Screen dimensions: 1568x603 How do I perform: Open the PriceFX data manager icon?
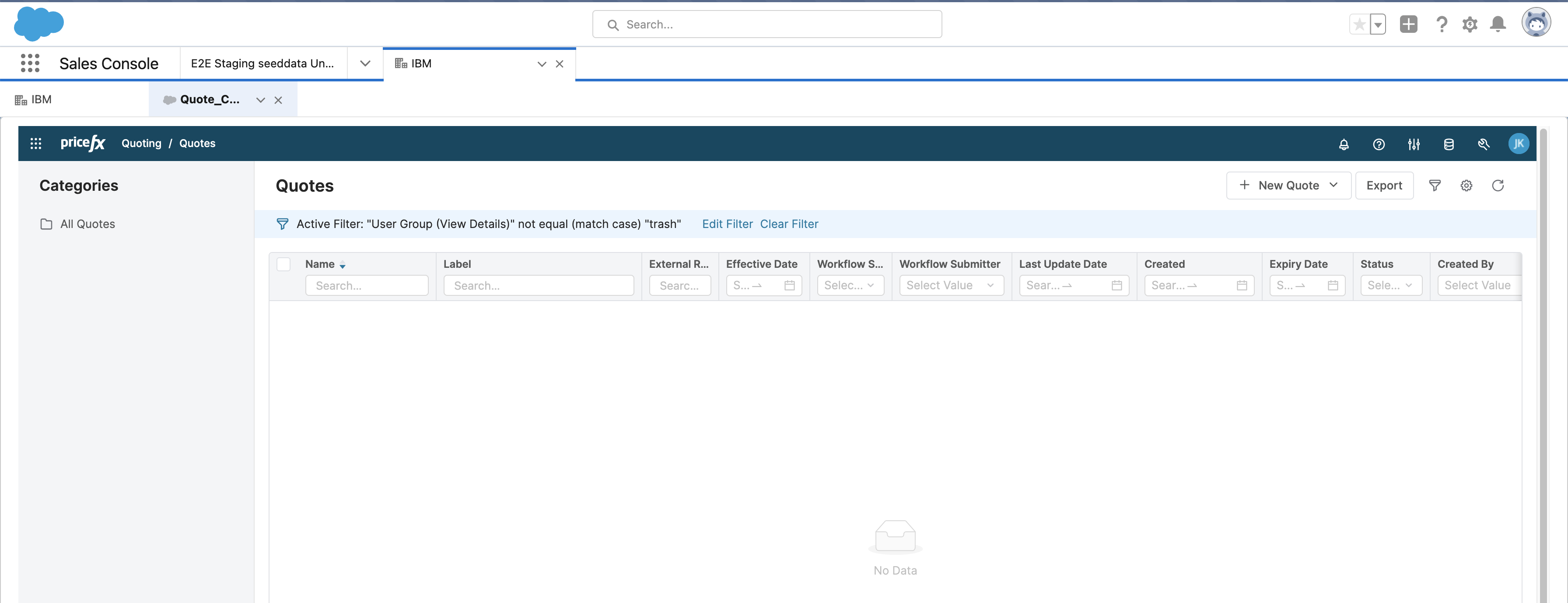pos(1449,144)
